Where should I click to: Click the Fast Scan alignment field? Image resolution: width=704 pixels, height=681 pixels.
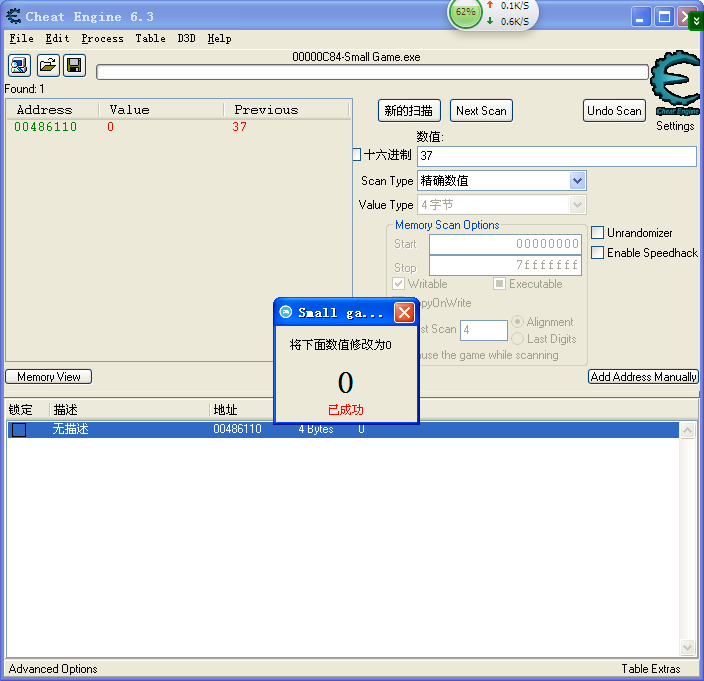point(484,330)
